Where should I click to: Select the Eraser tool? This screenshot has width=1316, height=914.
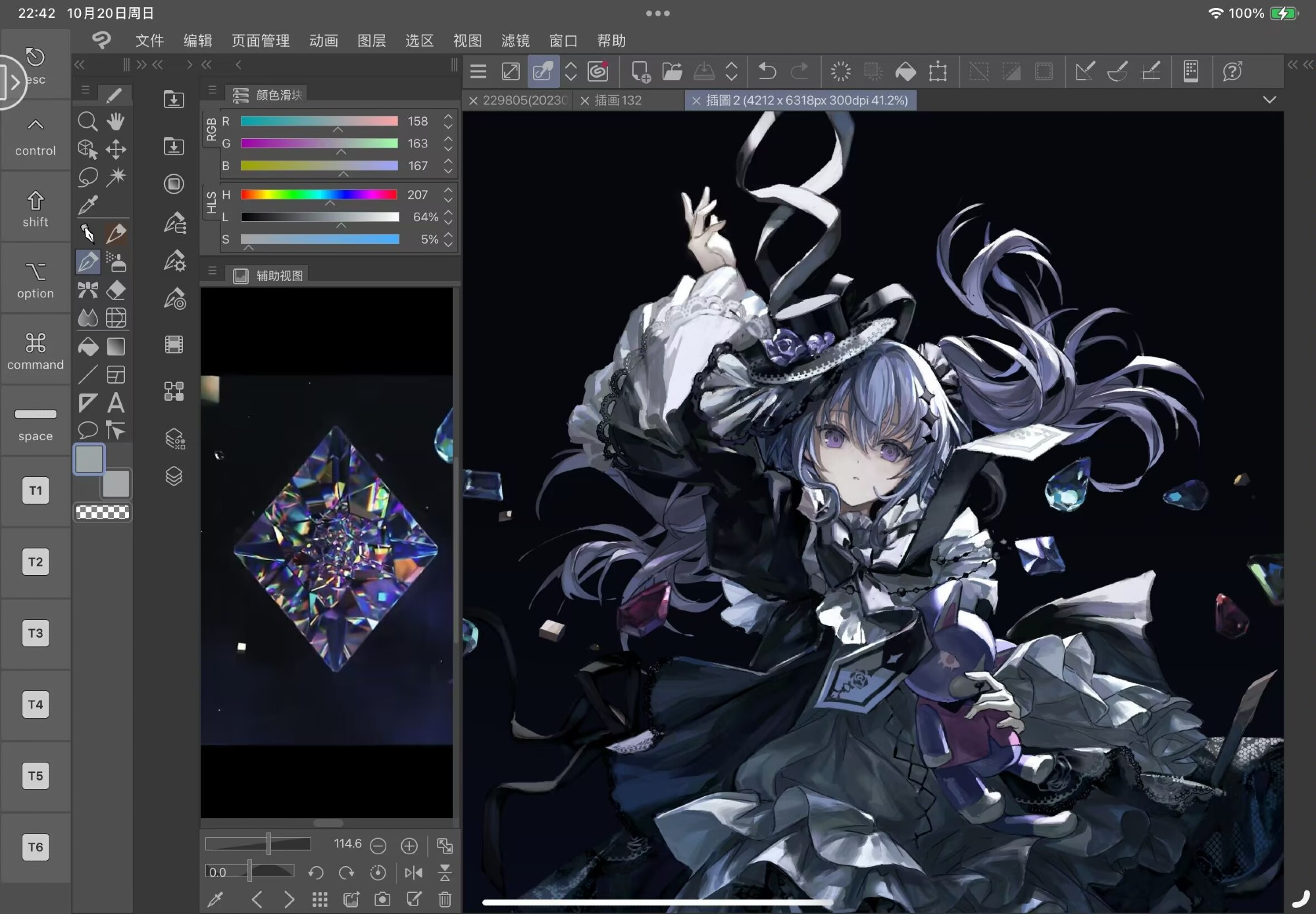click(116, 290)
